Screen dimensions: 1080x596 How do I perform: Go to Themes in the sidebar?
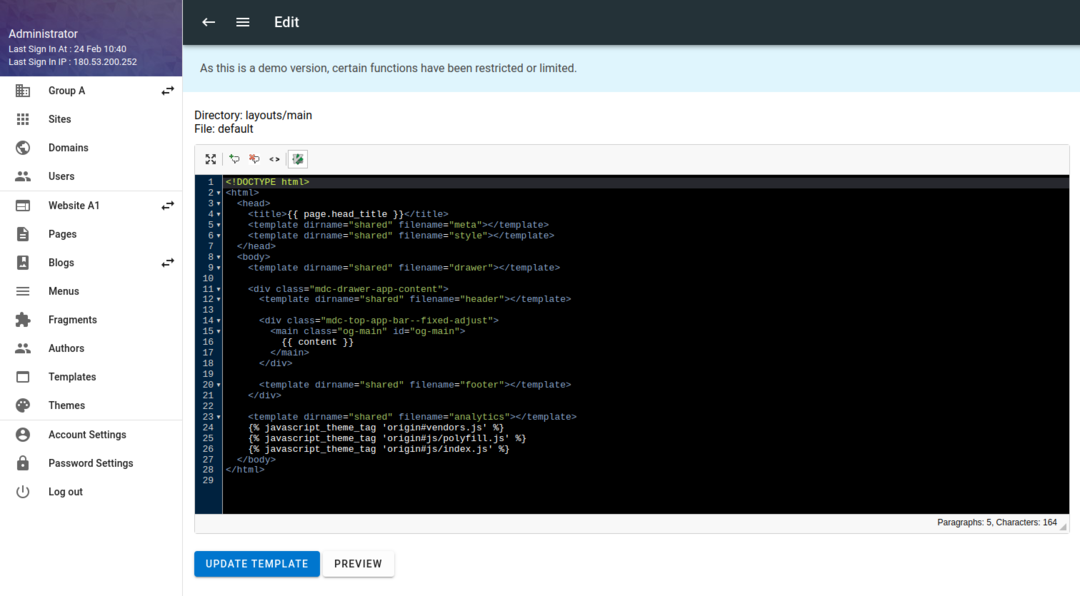[66, 406]
